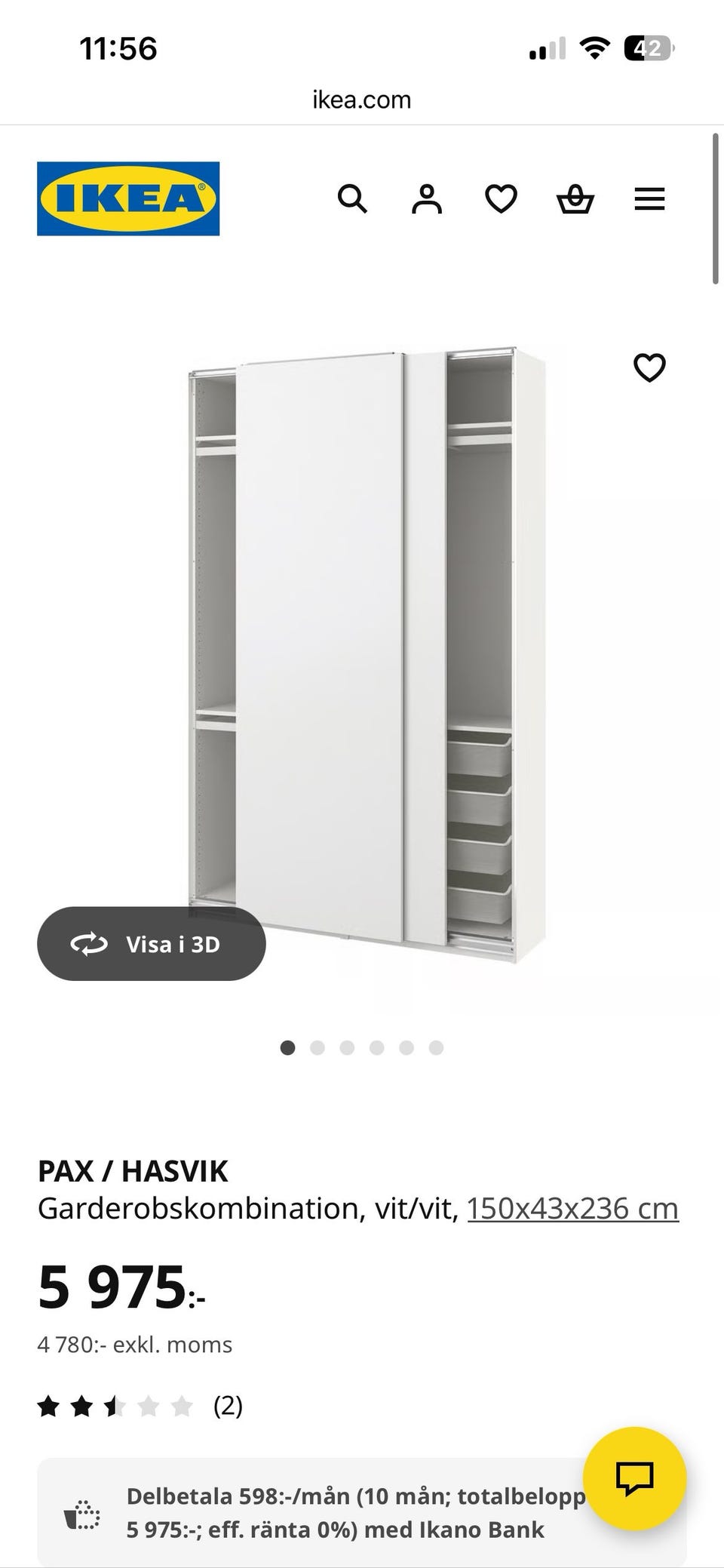Tap the page scrollbar handle

[716, 209]
